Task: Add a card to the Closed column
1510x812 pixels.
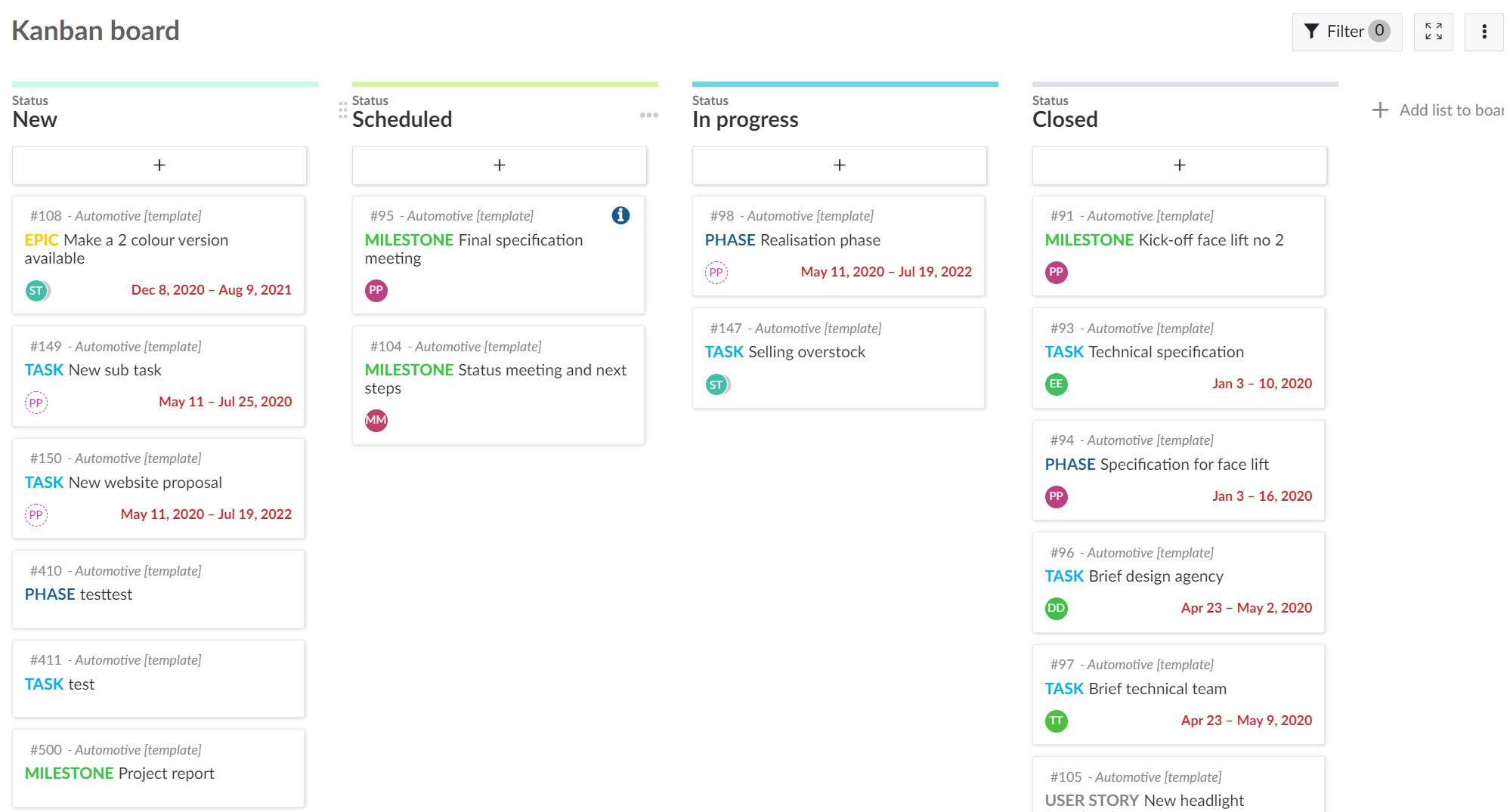Action: (1180, 165)
